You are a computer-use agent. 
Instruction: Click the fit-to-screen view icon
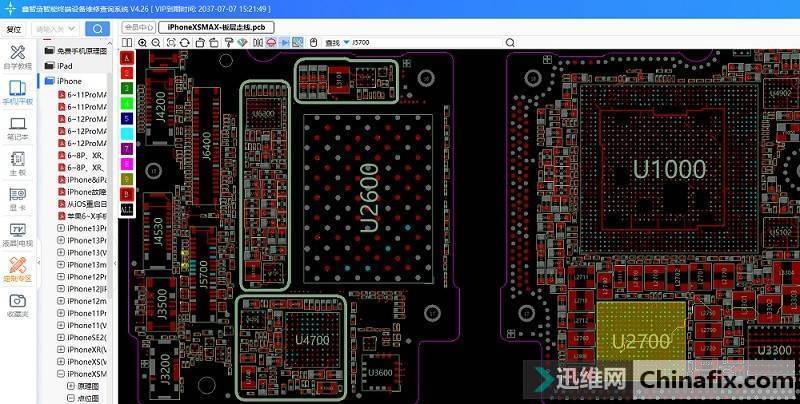(171, 43)
